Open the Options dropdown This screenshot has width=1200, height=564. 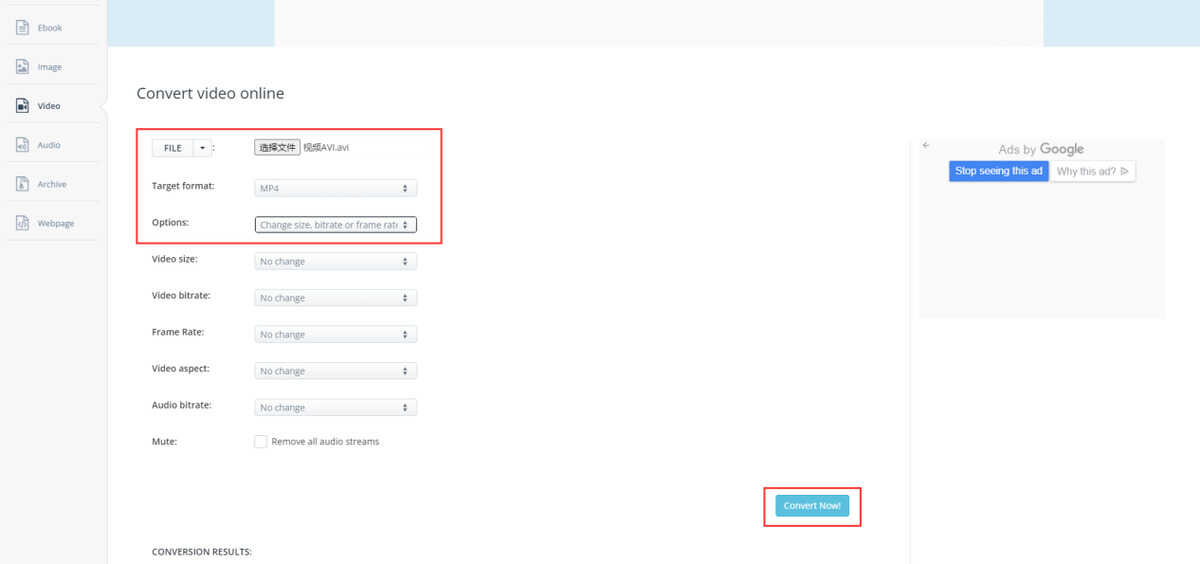[336, 225]
